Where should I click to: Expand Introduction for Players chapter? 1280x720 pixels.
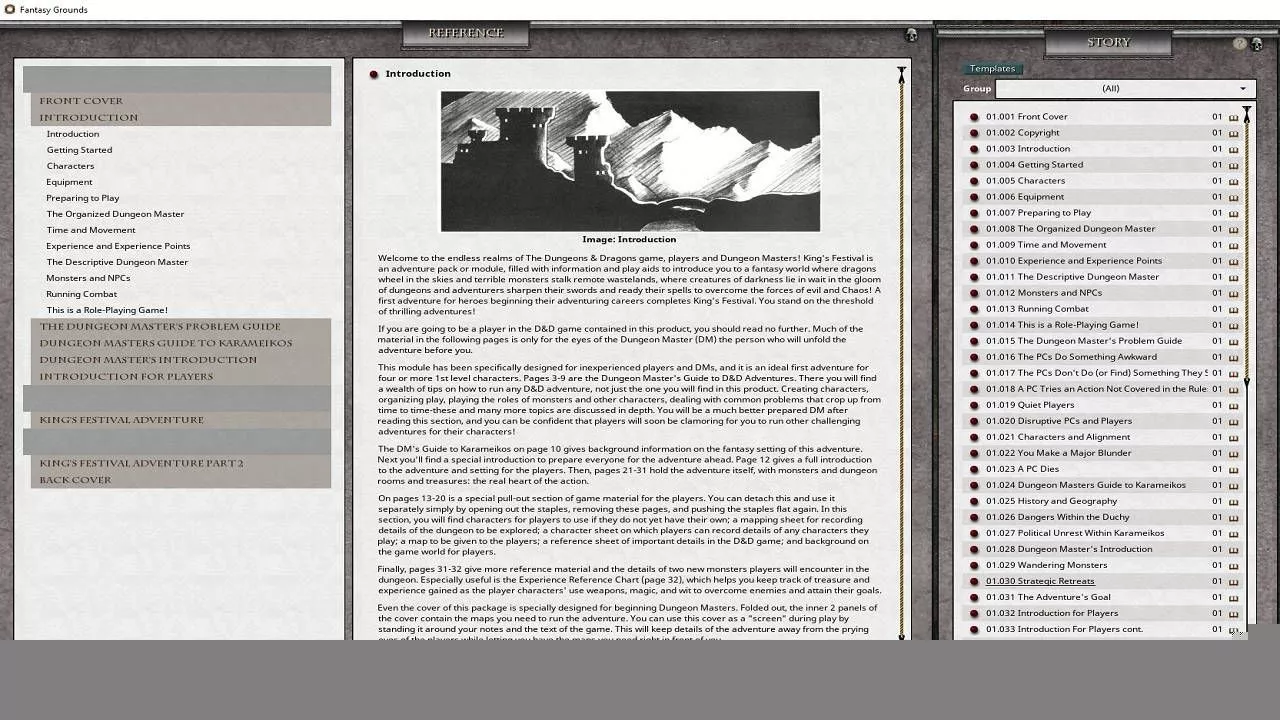click(x=126, y=377)
